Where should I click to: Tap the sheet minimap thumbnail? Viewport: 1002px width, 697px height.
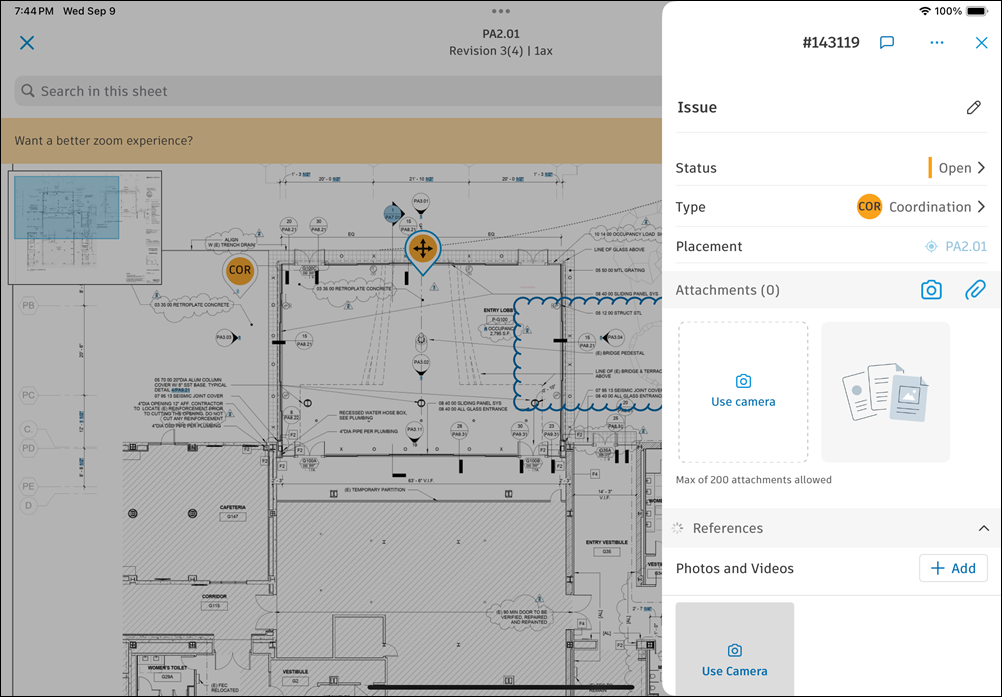[x=85, y=227]
